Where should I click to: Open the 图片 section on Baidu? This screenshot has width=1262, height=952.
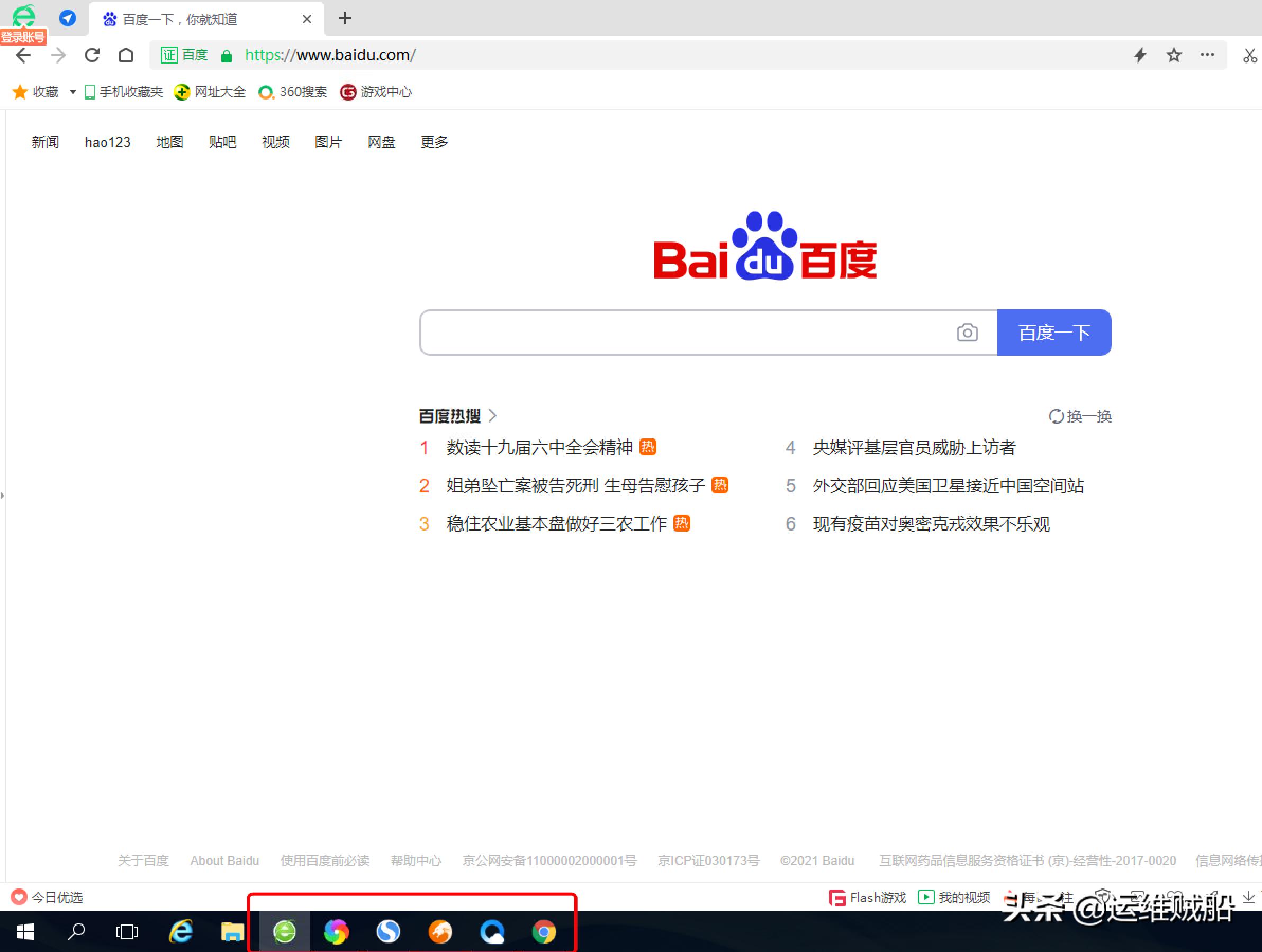329,142
